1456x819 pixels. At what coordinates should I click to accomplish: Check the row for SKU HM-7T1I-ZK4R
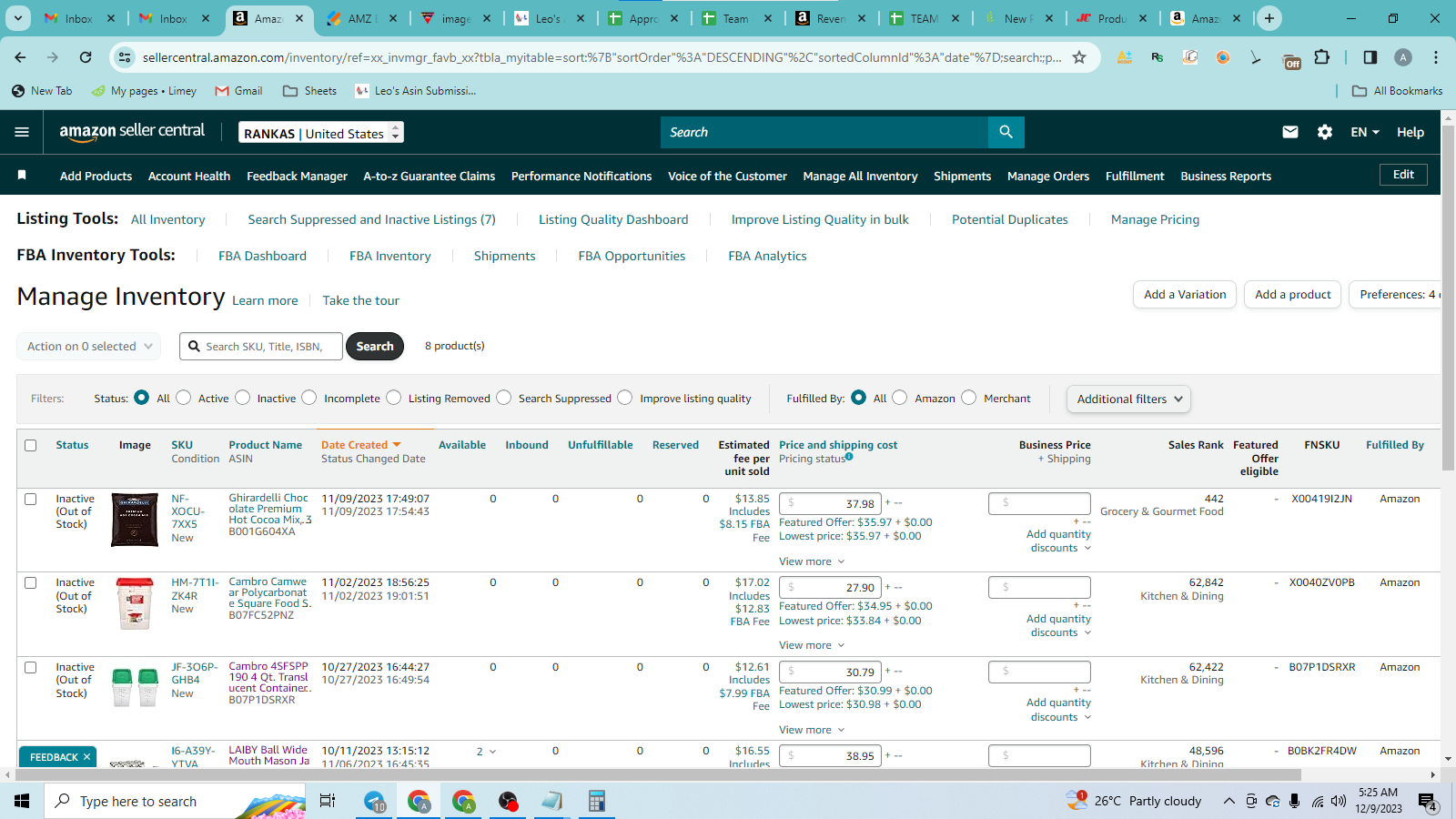click(x=31, y=583)
